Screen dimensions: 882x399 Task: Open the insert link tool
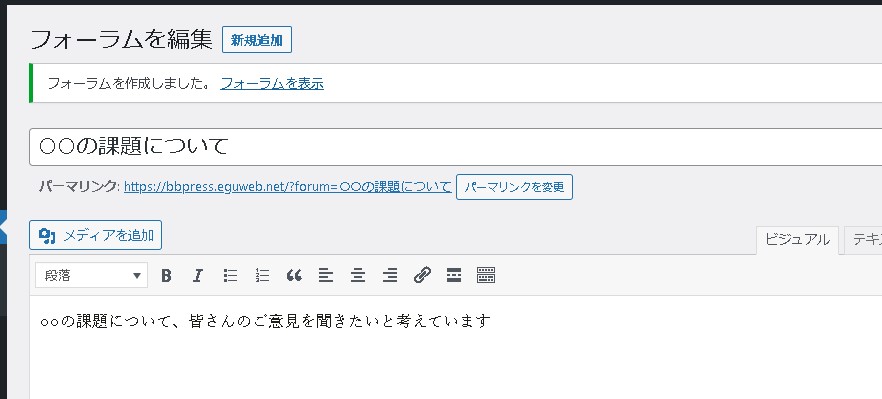click(422, 275)
